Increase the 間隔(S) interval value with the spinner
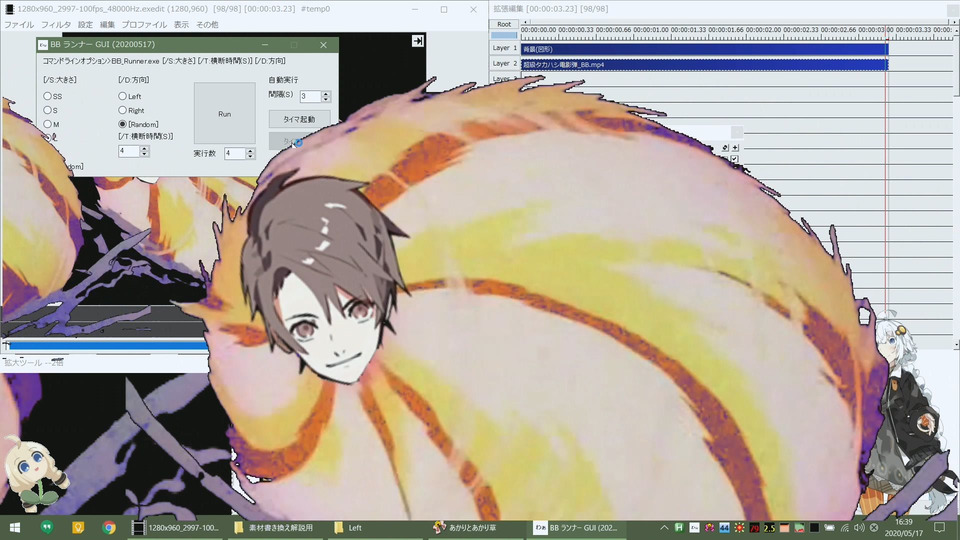 click(326, 94)
